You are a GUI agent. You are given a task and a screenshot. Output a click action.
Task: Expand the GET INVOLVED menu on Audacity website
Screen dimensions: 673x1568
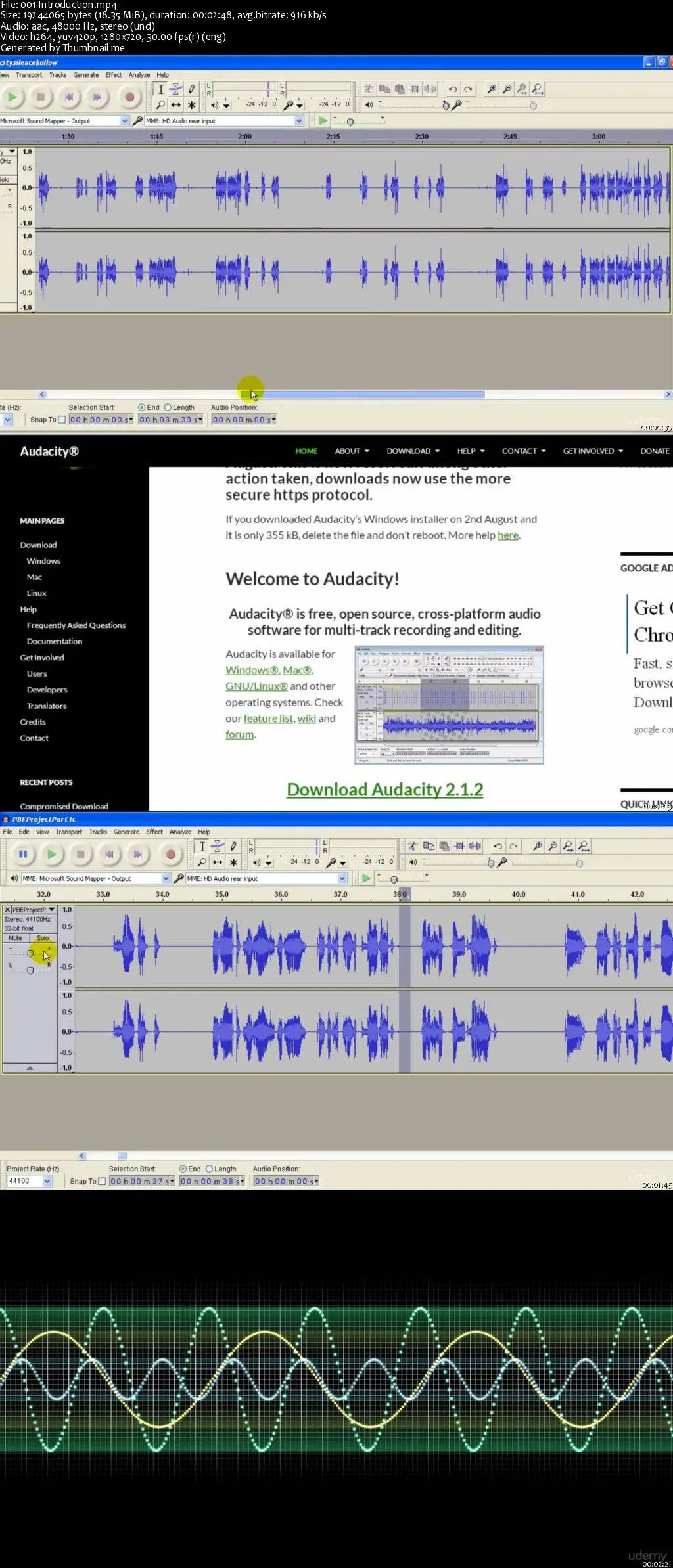point(593,451)
